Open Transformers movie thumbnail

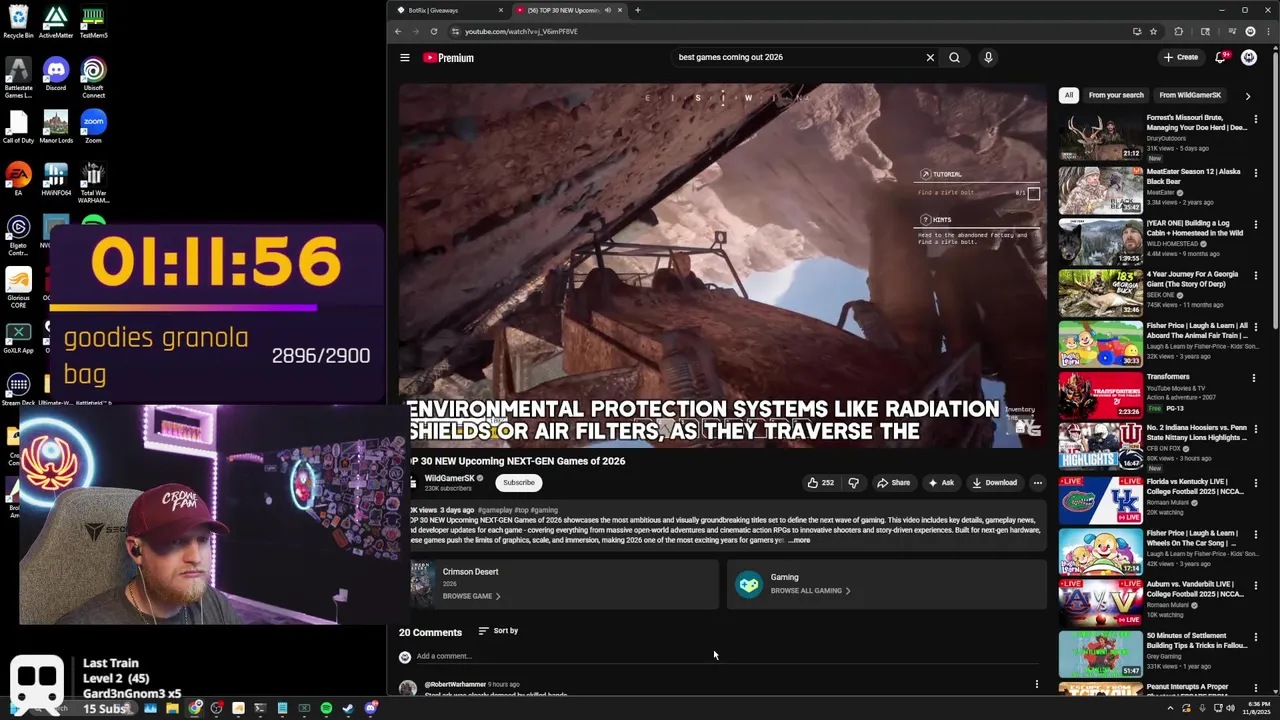(1100, 396)
